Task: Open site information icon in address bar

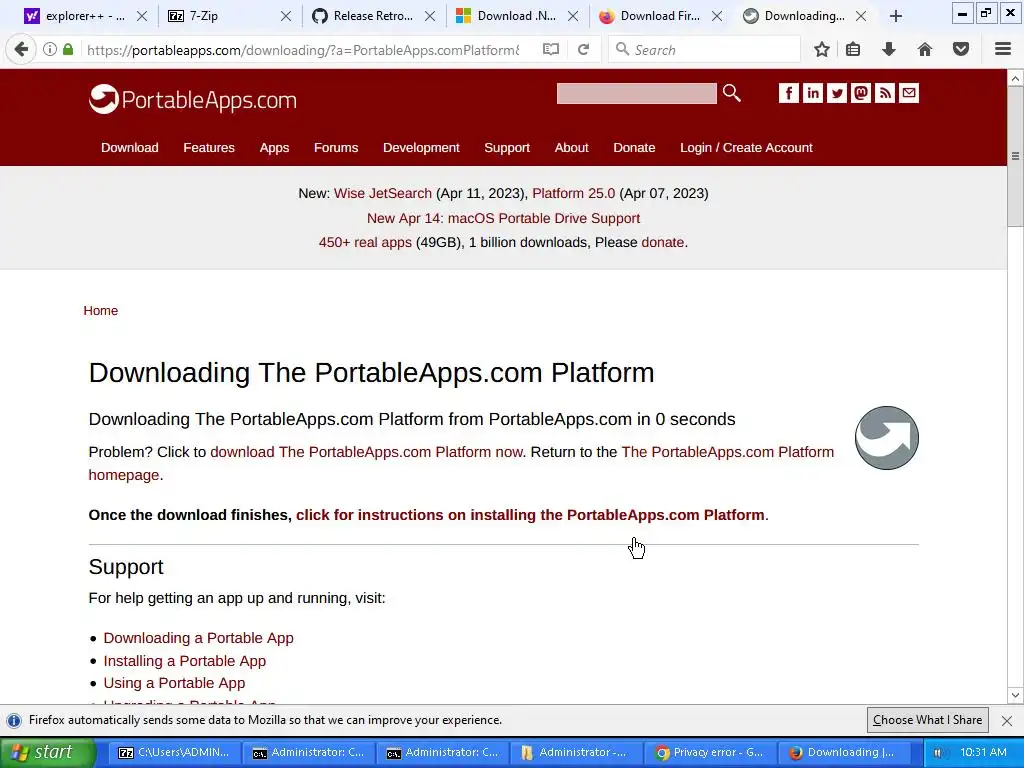Action: pos(50,50)
